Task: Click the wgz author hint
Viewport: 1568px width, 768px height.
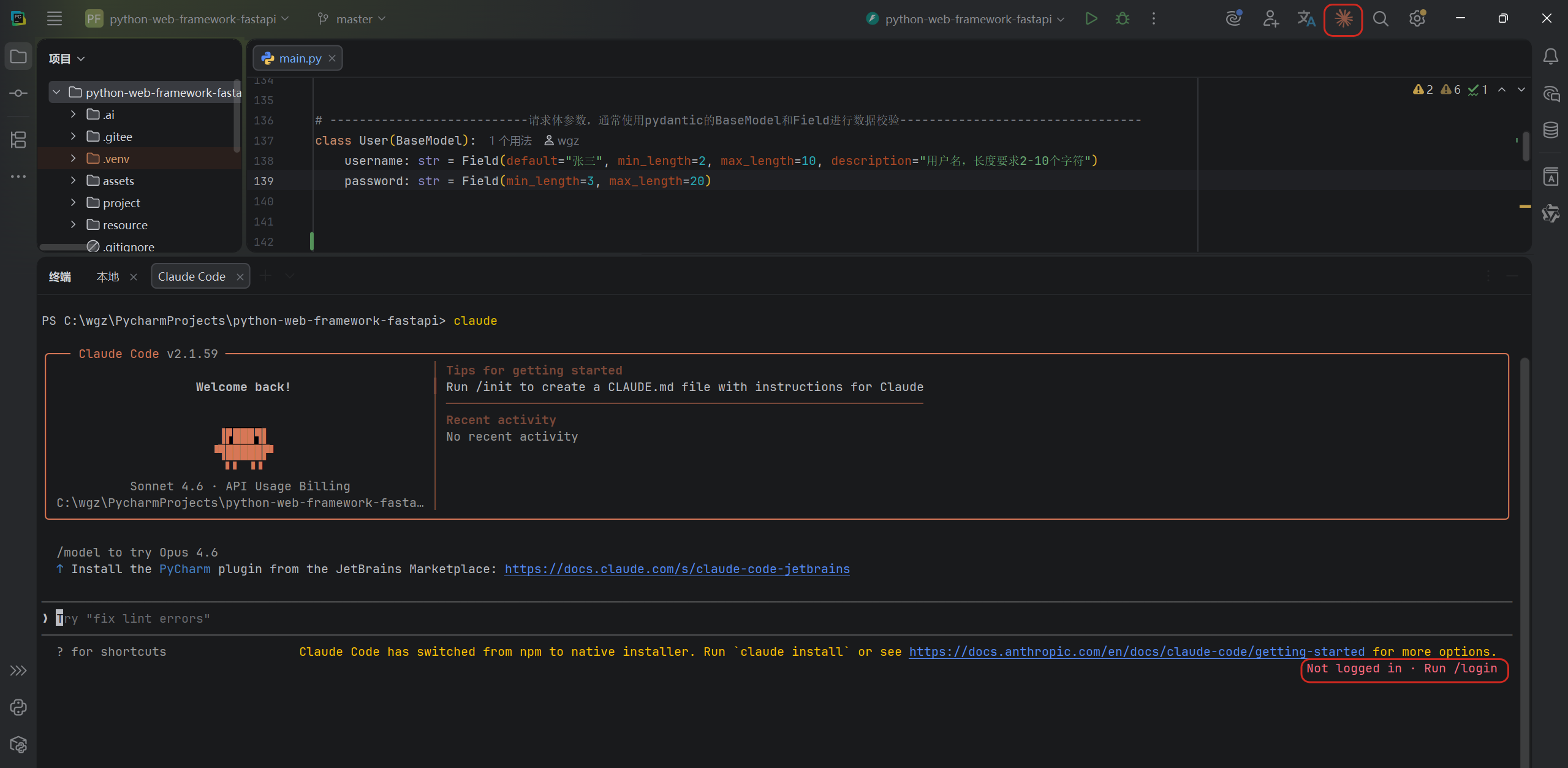Action: (x=561, y=141)
